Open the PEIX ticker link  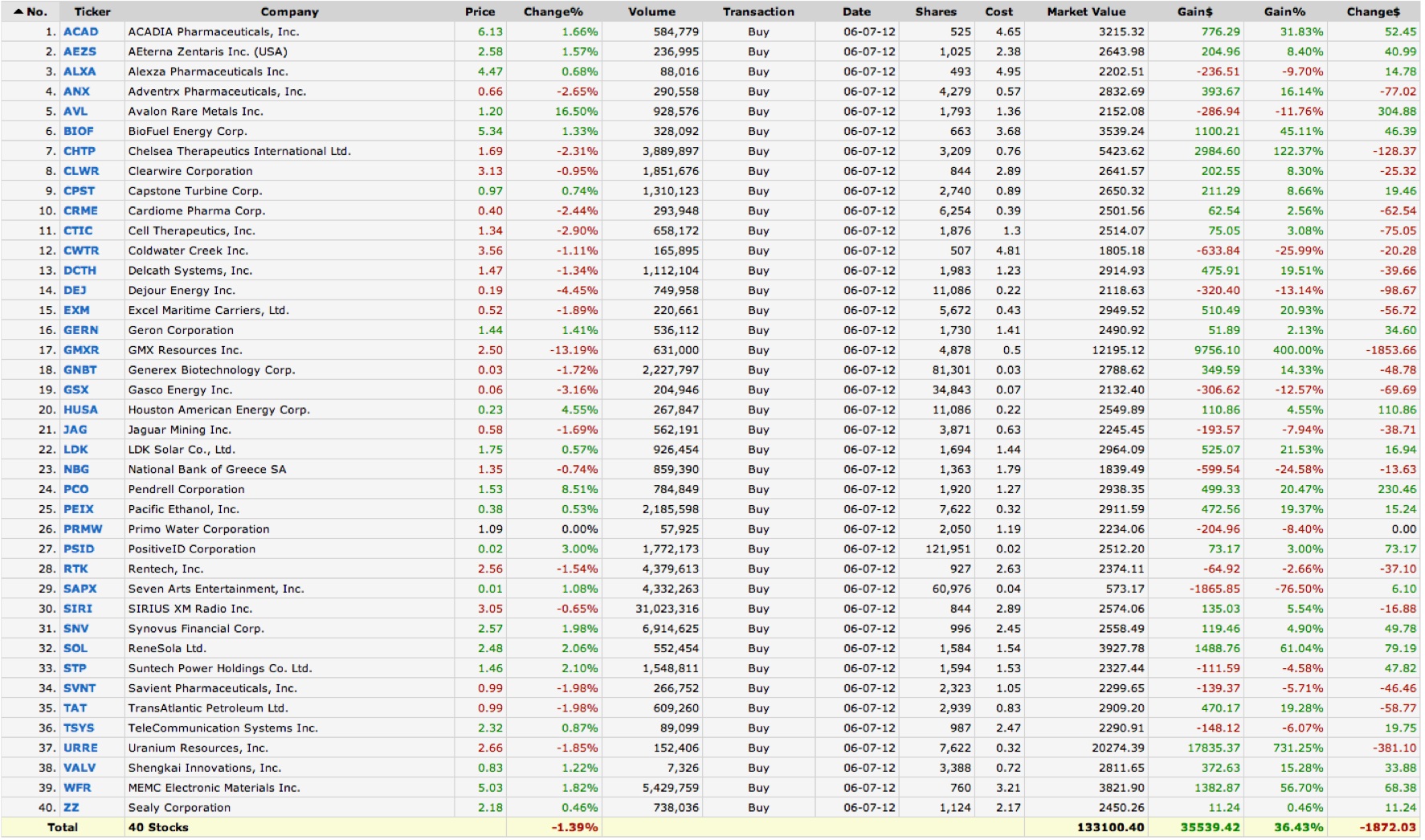(x=79, y=509)
